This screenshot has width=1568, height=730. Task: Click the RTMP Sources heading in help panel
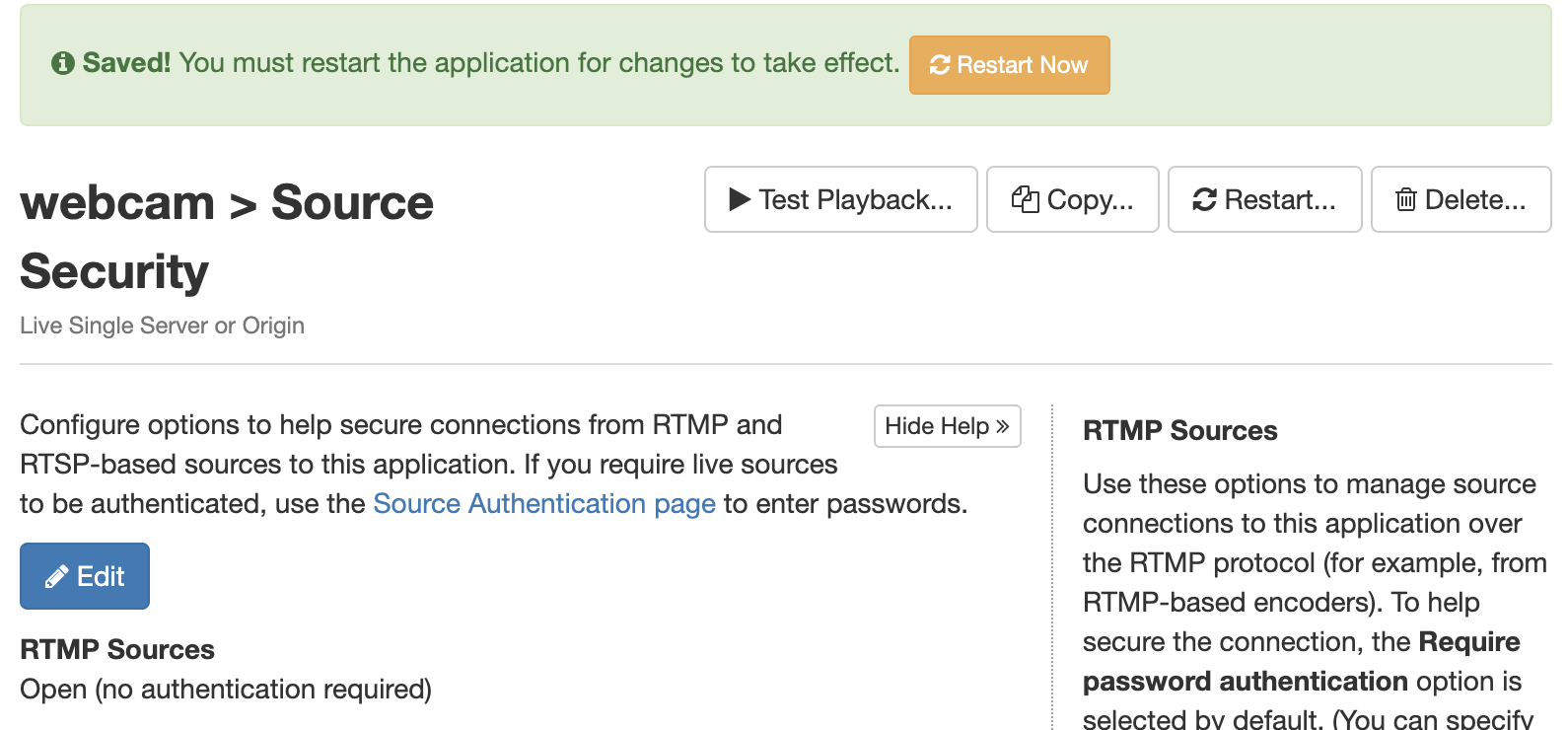(x=1179, y=430)
